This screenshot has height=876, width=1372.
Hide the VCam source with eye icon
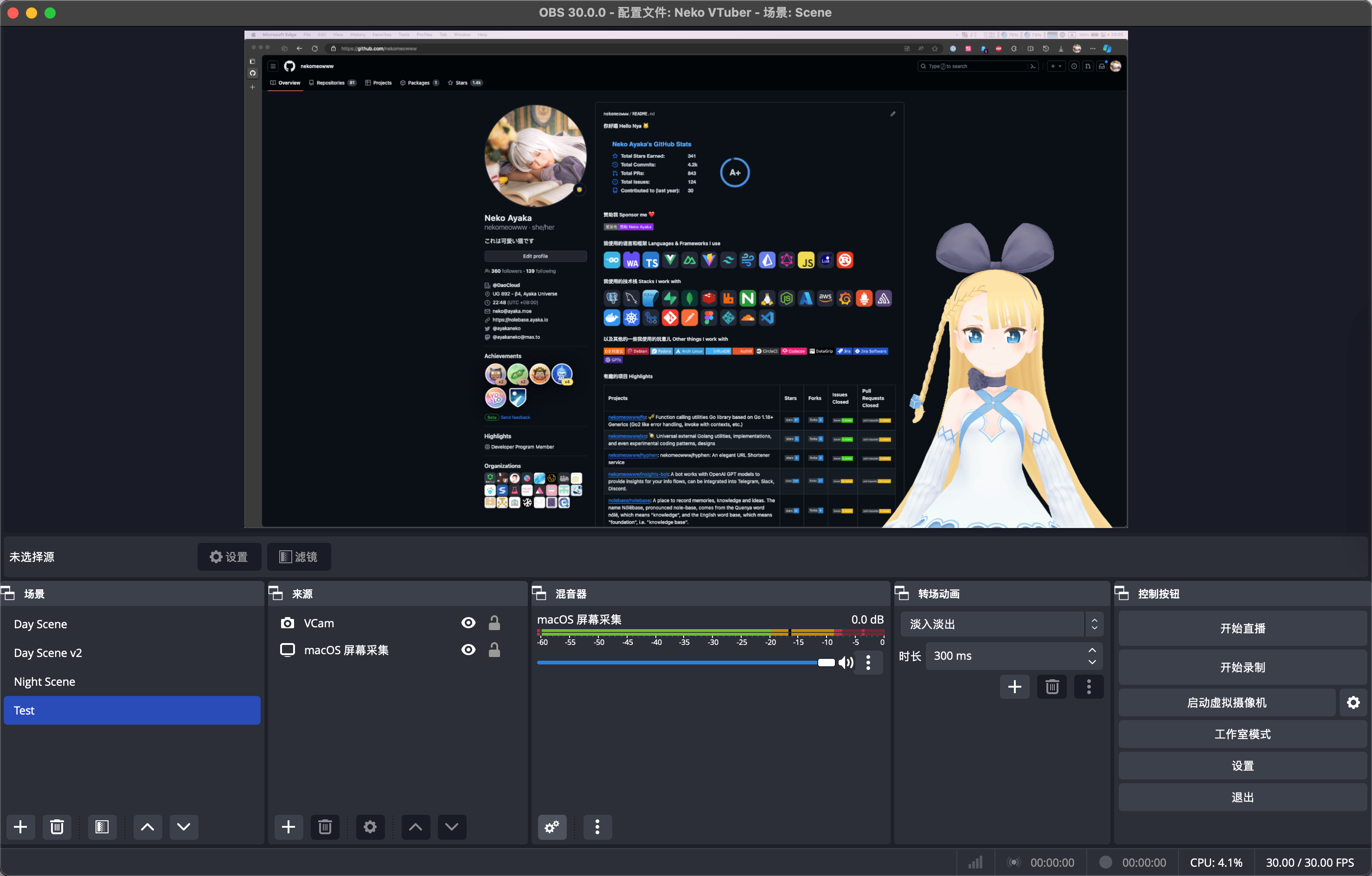(x=468, y=623)
